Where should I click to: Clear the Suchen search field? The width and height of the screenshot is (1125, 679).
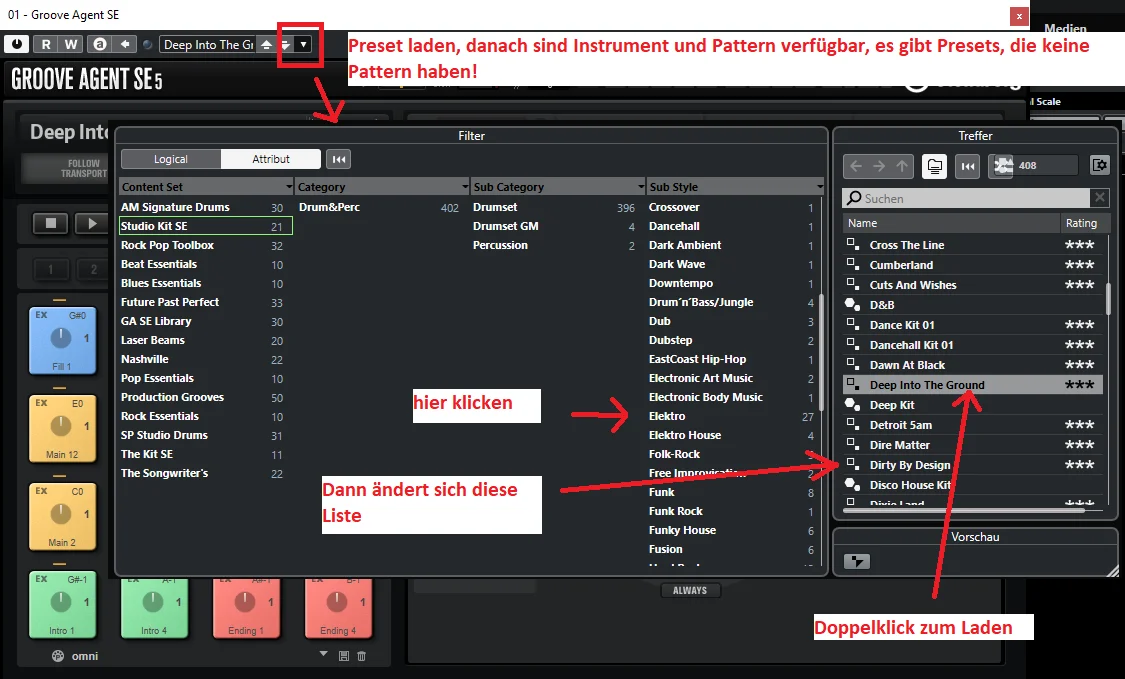tap(1100, 197)
